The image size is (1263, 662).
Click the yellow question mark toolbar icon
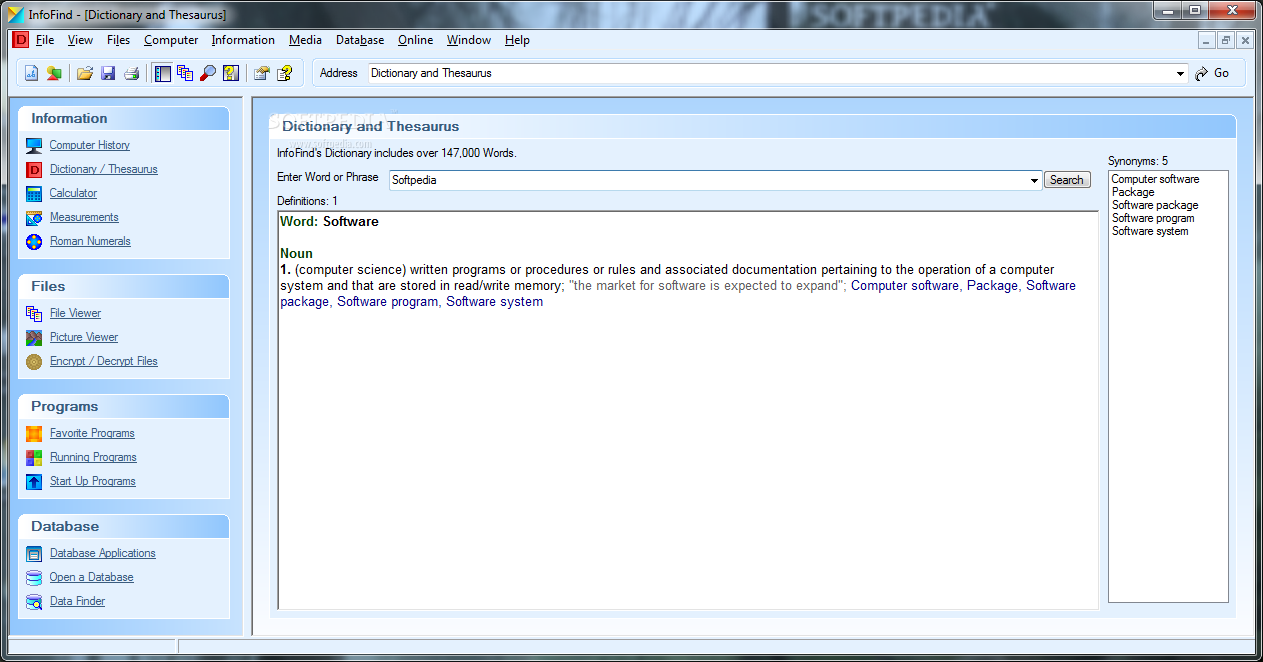[x=231, y=73]
